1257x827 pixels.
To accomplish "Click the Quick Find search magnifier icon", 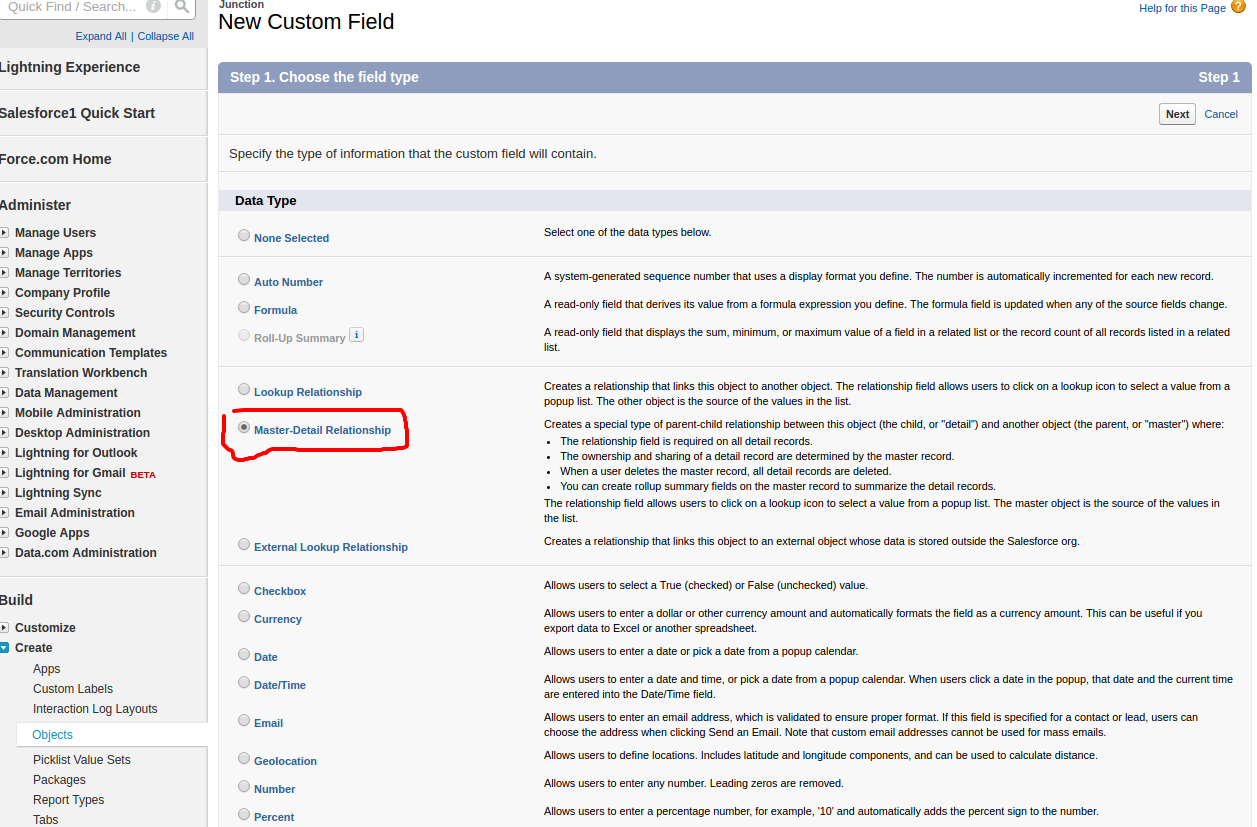I will pyautogui.click(x=181, y=7).
